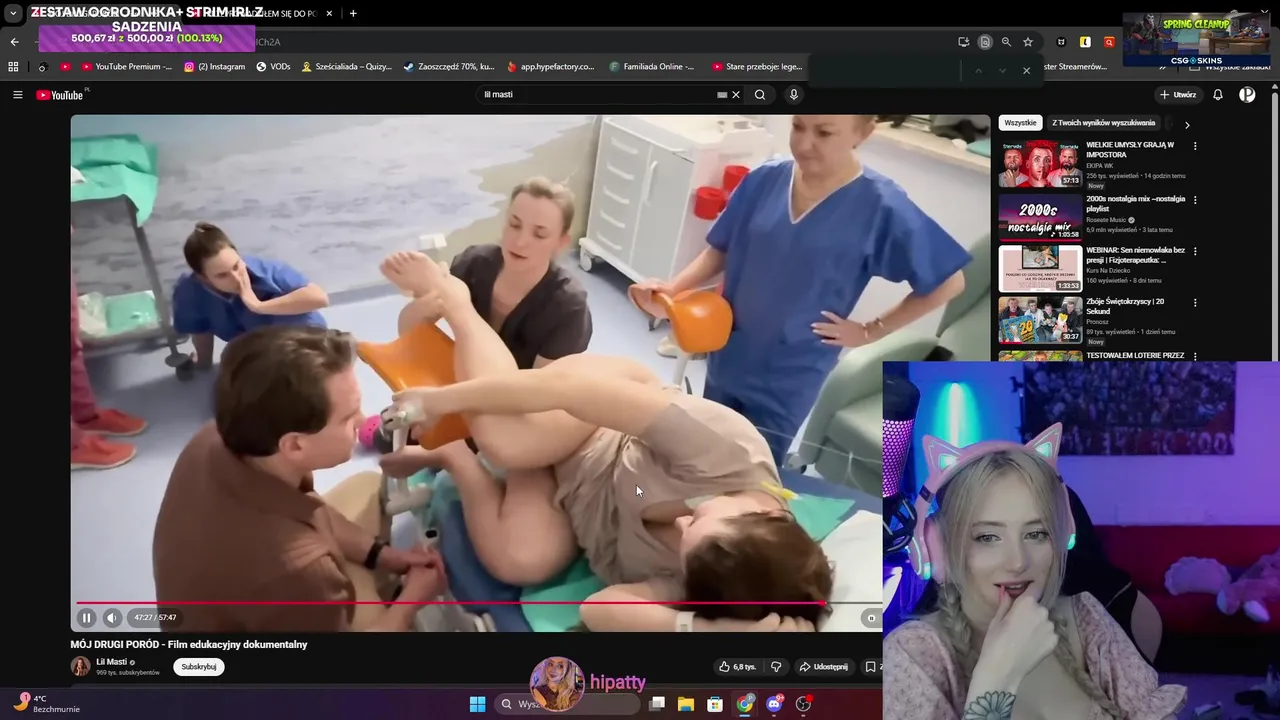Open Discord from the taskbar
The image size is (1280, 720).
click(774, 704)
